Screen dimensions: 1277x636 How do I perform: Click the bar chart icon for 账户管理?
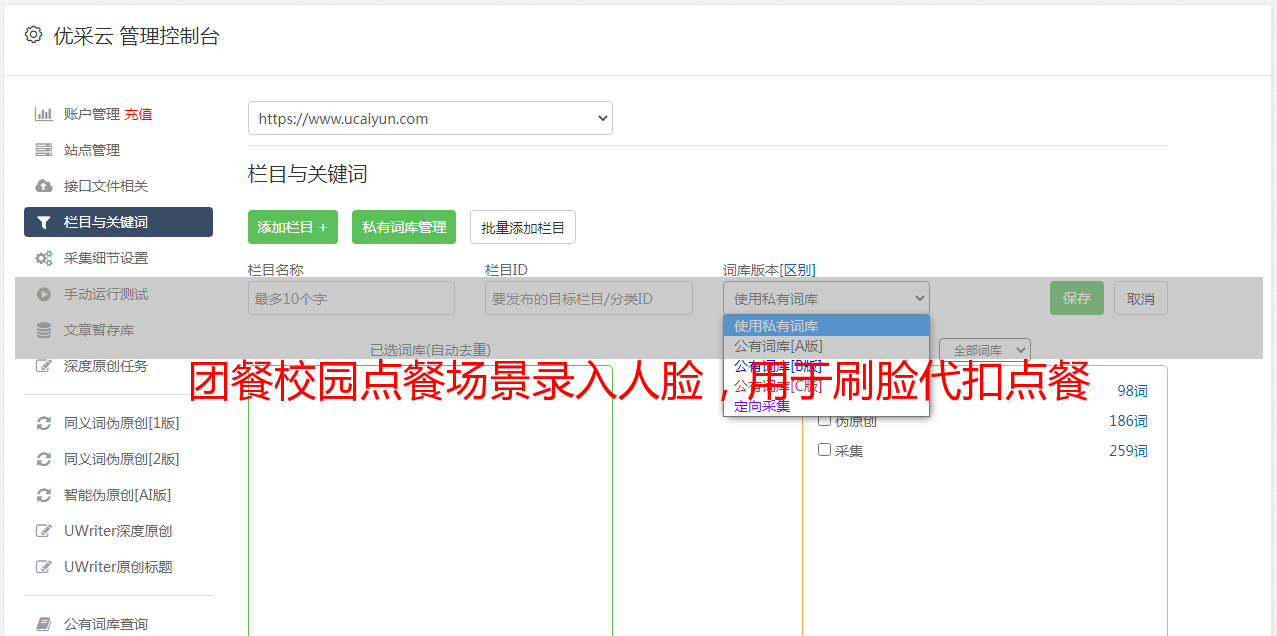coord(43,114)
